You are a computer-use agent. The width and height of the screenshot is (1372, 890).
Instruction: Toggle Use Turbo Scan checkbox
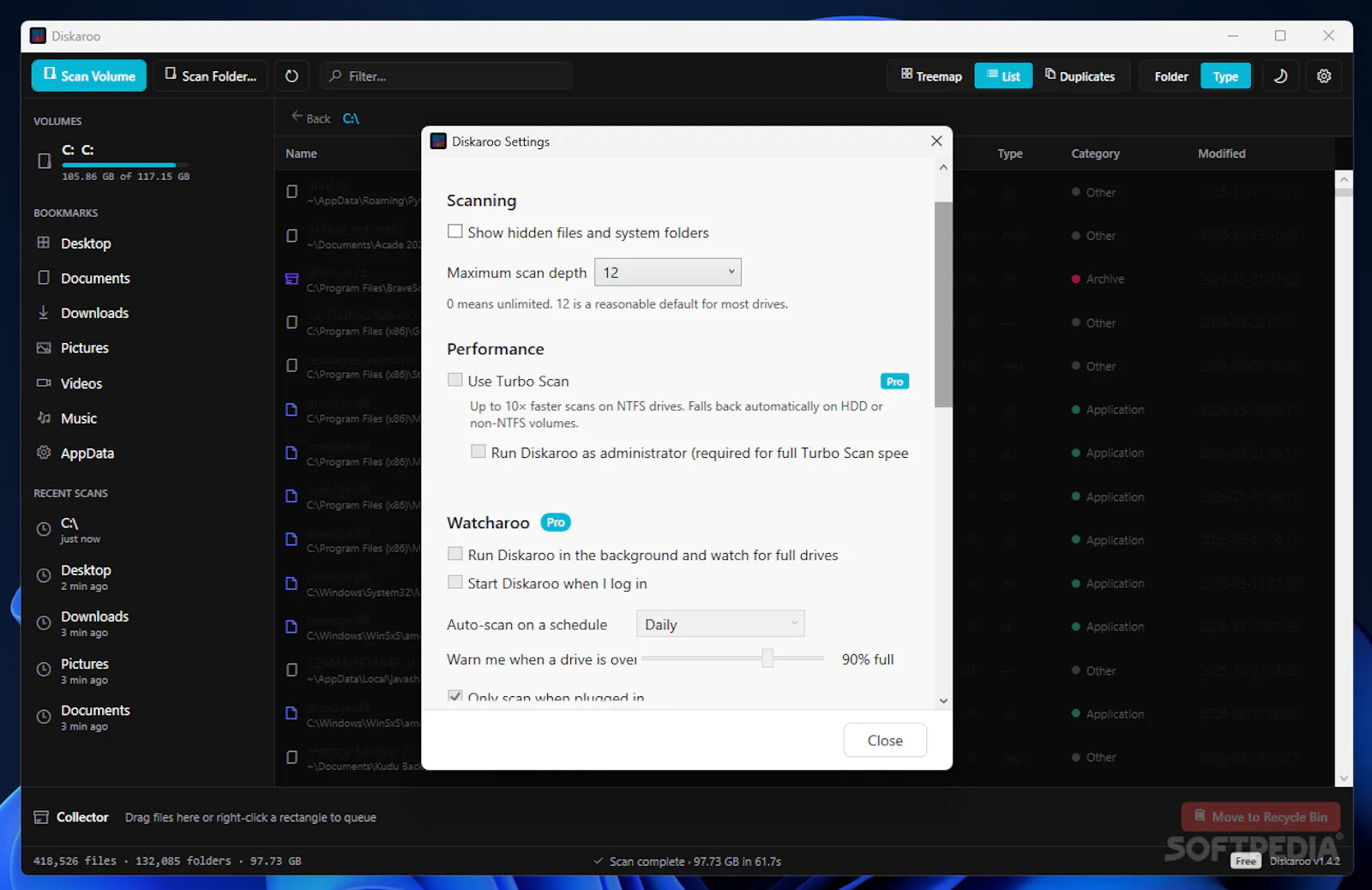pyautogui.click(x=455, y=380)
